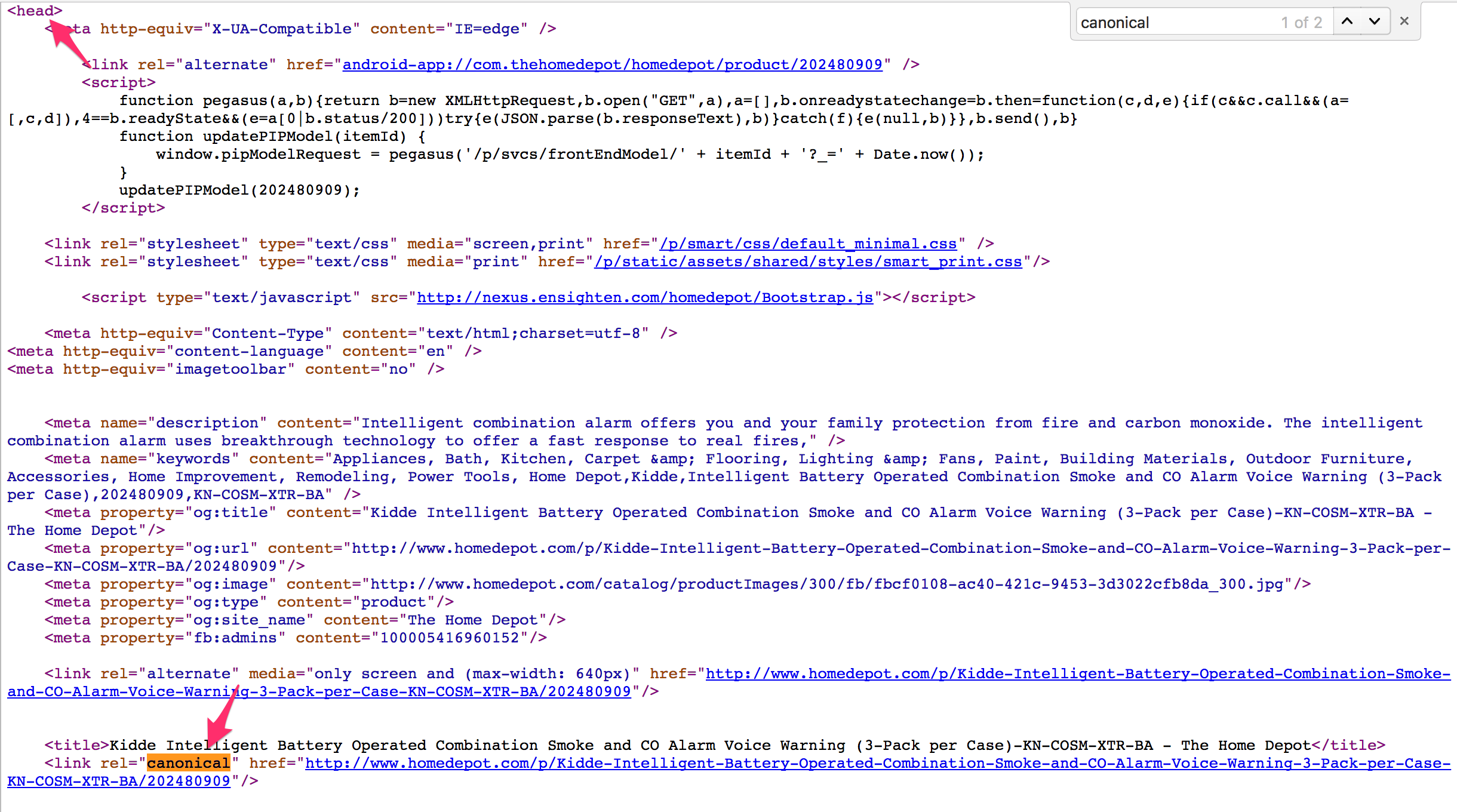The image size is (1457, 812).
Task: Open smart_print.css stylesheet link
Action: point(808,262)
